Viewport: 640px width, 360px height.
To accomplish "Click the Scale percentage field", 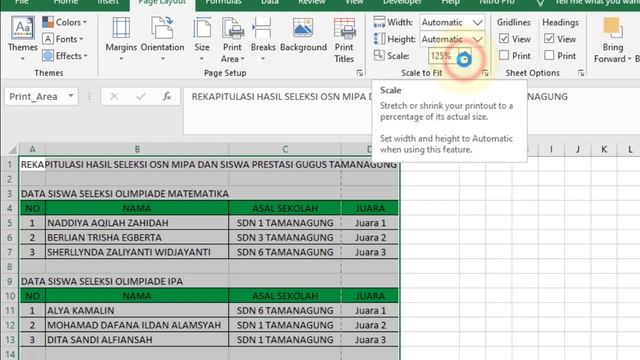I will click(442, 56).
